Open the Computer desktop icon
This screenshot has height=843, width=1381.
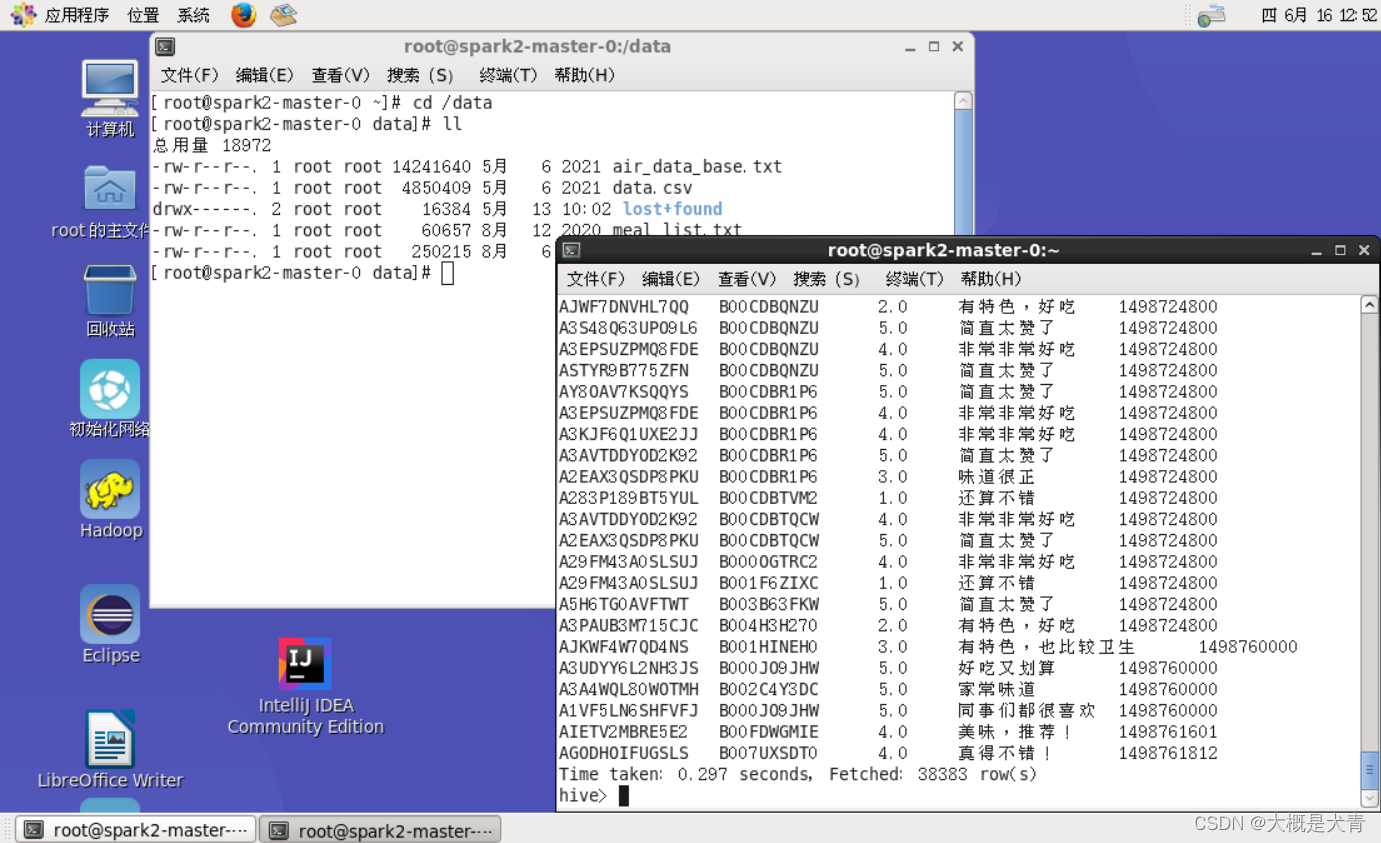coord(110,90)
